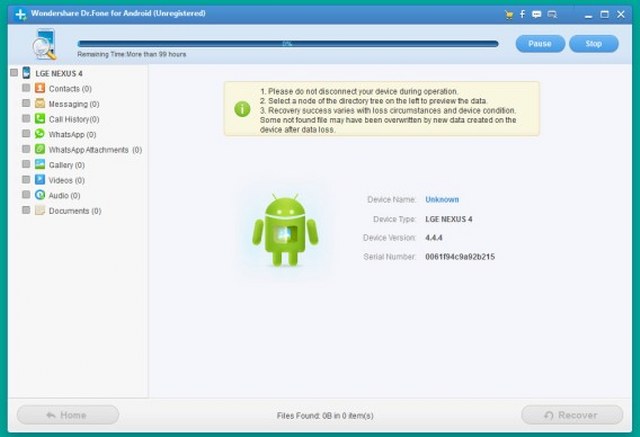
Task: Click the green info icon in notice
Action: (242, 109)
